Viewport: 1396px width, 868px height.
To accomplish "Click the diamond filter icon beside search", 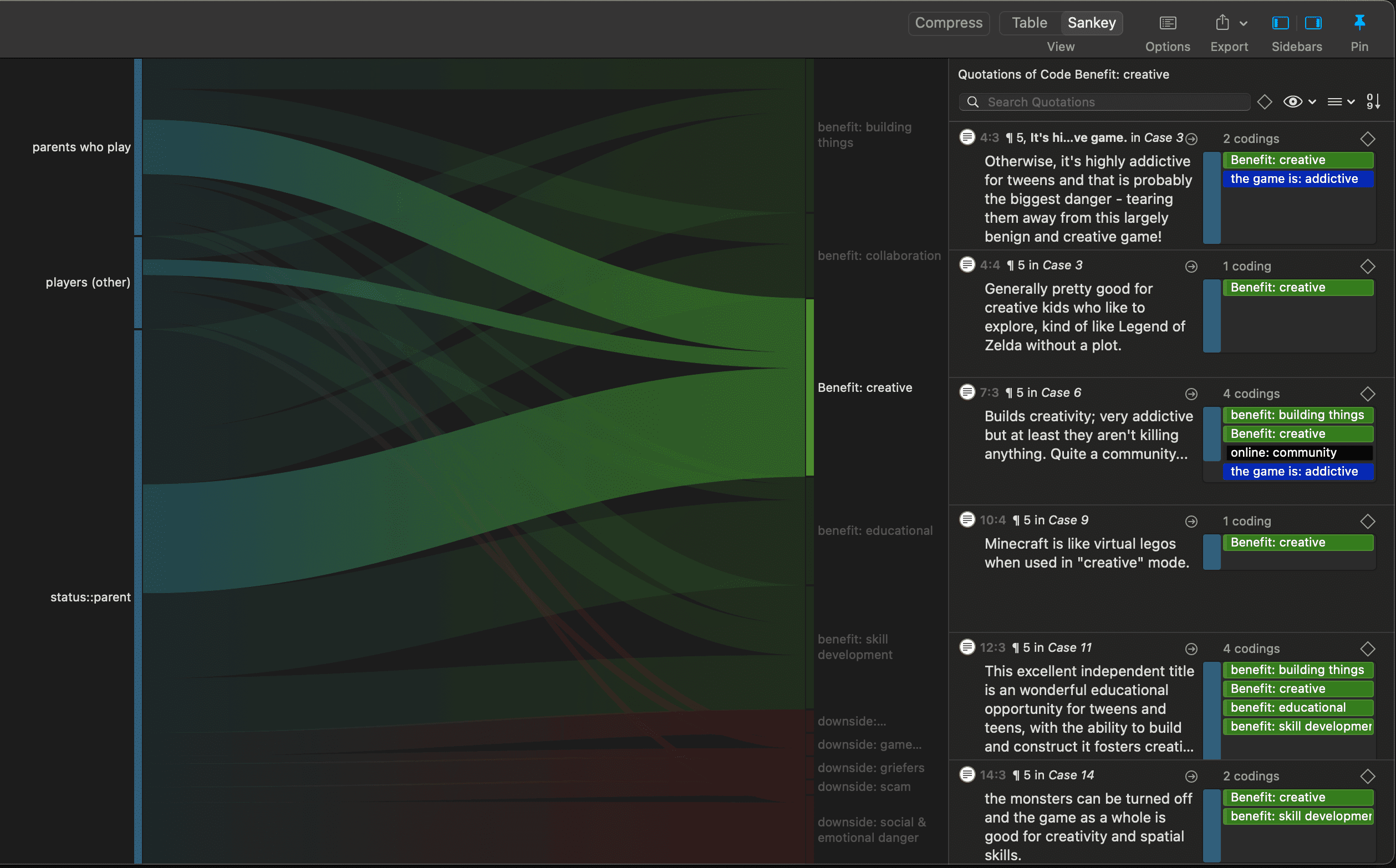I will click(x=1265, y=102).
